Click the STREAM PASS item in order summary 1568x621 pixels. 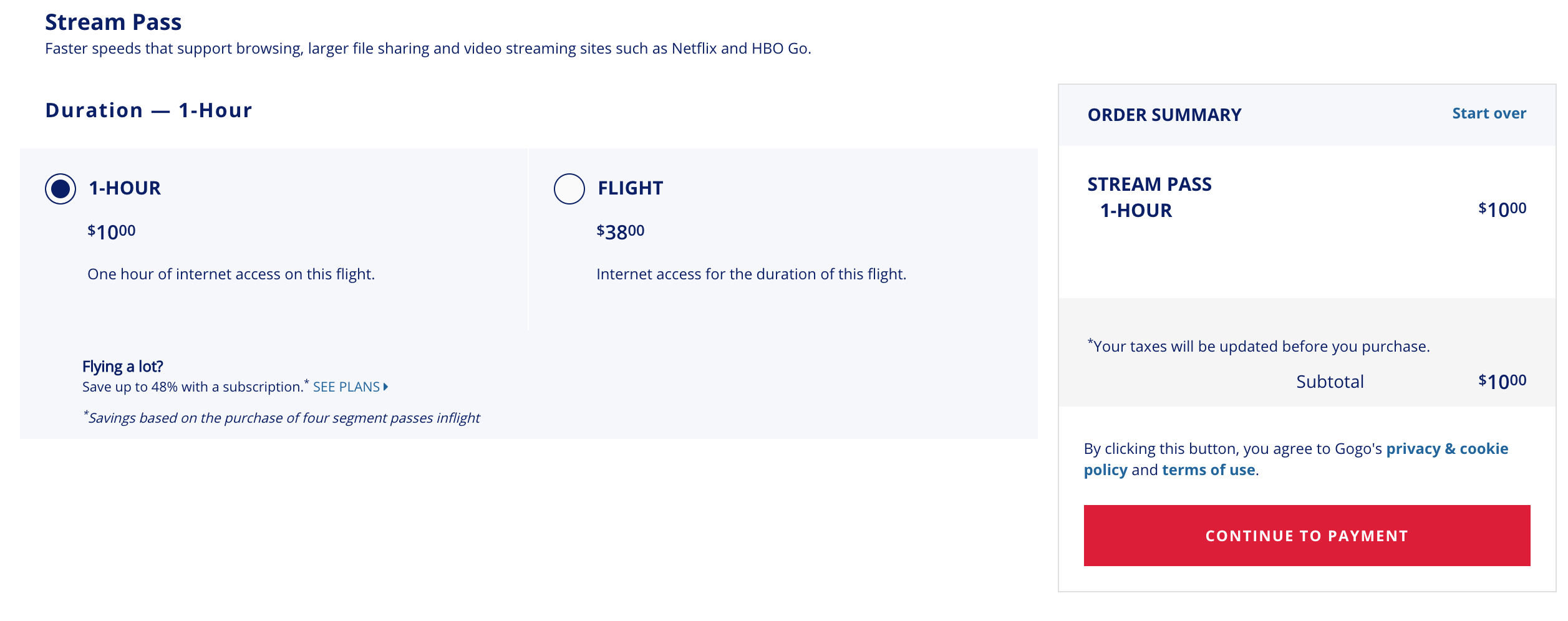(x=1149, y=185)
